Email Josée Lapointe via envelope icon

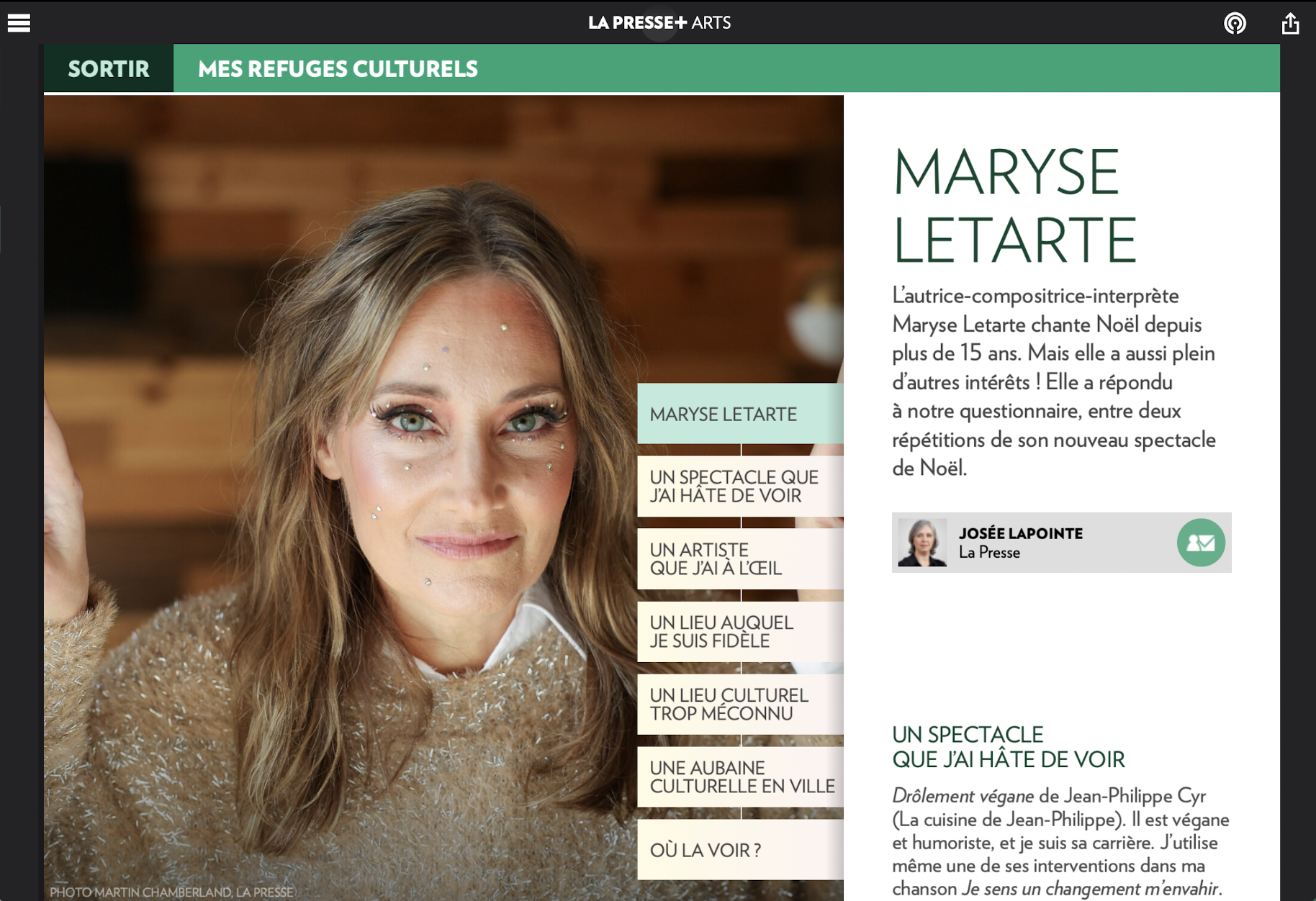click(1201, 543)
